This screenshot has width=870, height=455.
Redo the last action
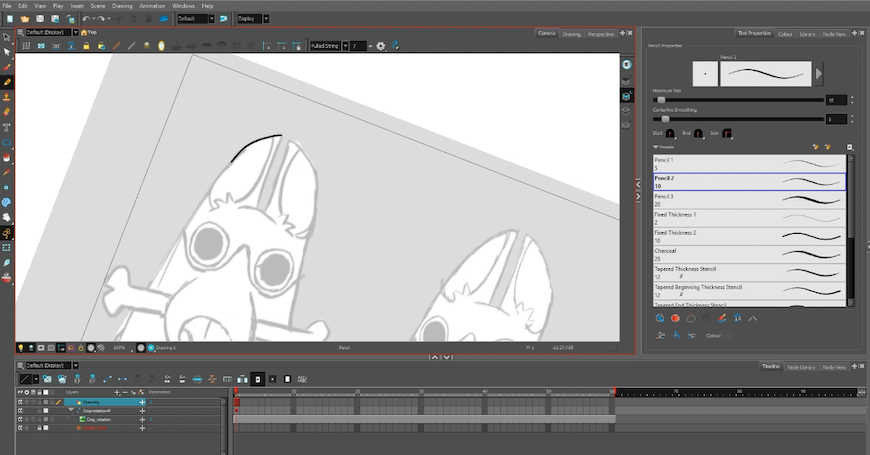101,19
